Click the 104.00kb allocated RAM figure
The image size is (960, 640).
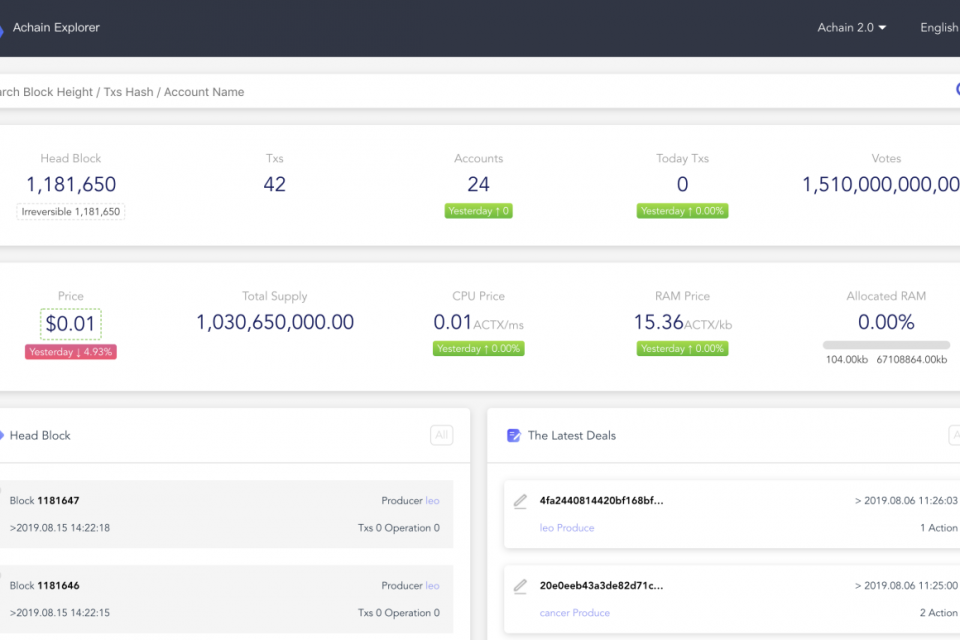click(847, 360)
